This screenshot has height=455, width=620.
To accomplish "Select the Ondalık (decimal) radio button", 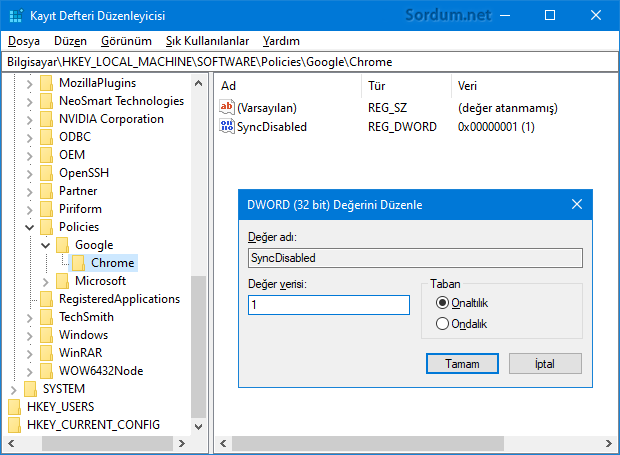I will 442,324.
